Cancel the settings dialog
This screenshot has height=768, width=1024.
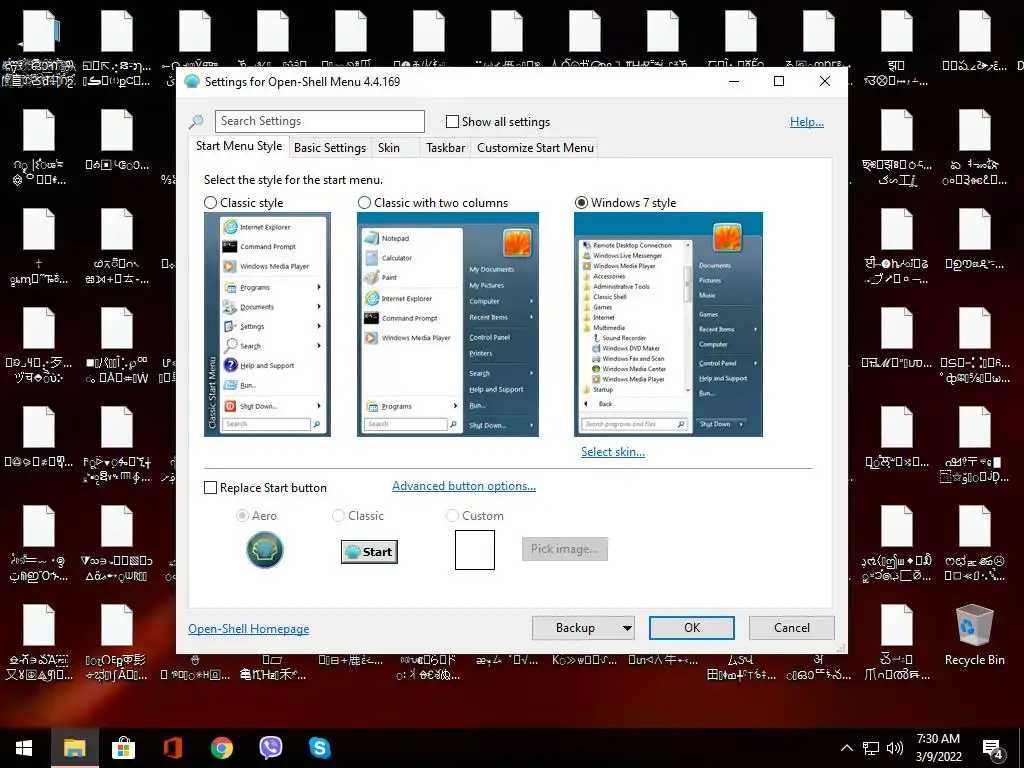tap(792, 628)
